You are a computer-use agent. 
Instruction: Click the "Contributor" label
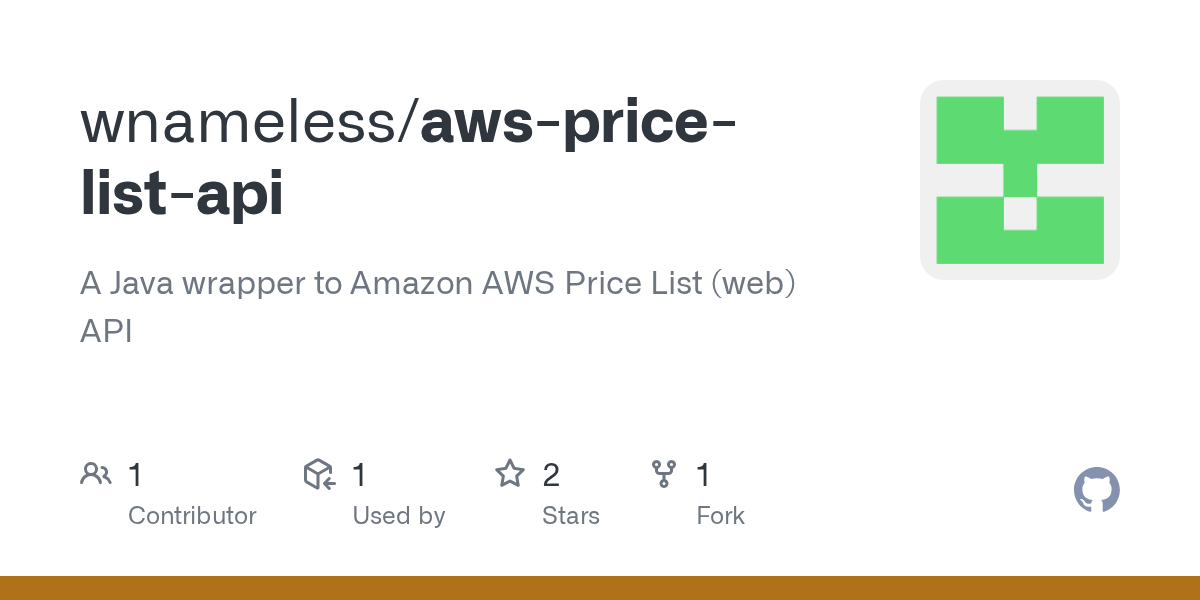(x=192, y=516)
